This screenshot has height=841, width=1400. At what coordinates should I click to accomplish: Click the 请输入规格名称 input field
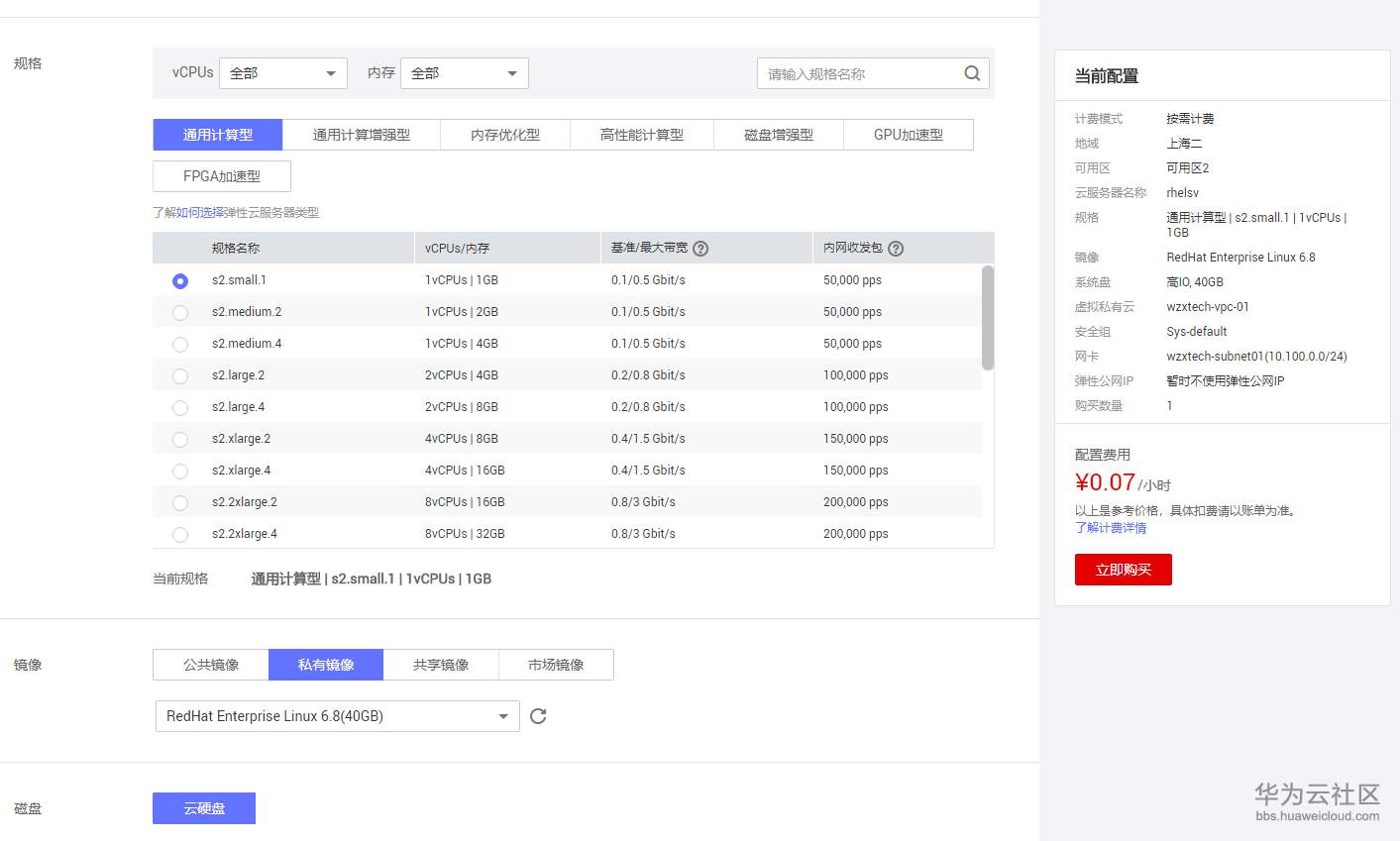[x=862, y=72]
